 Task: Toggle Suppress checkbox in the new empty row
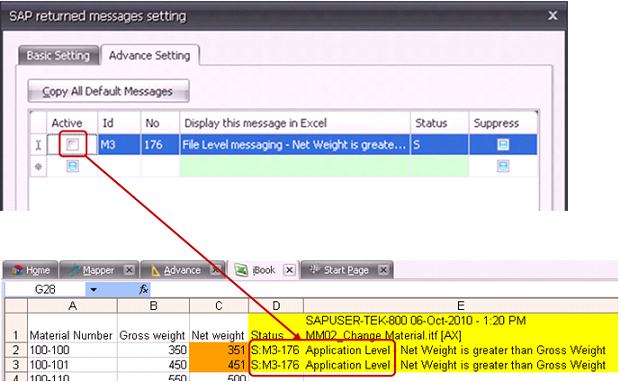(x=503, y=166)
